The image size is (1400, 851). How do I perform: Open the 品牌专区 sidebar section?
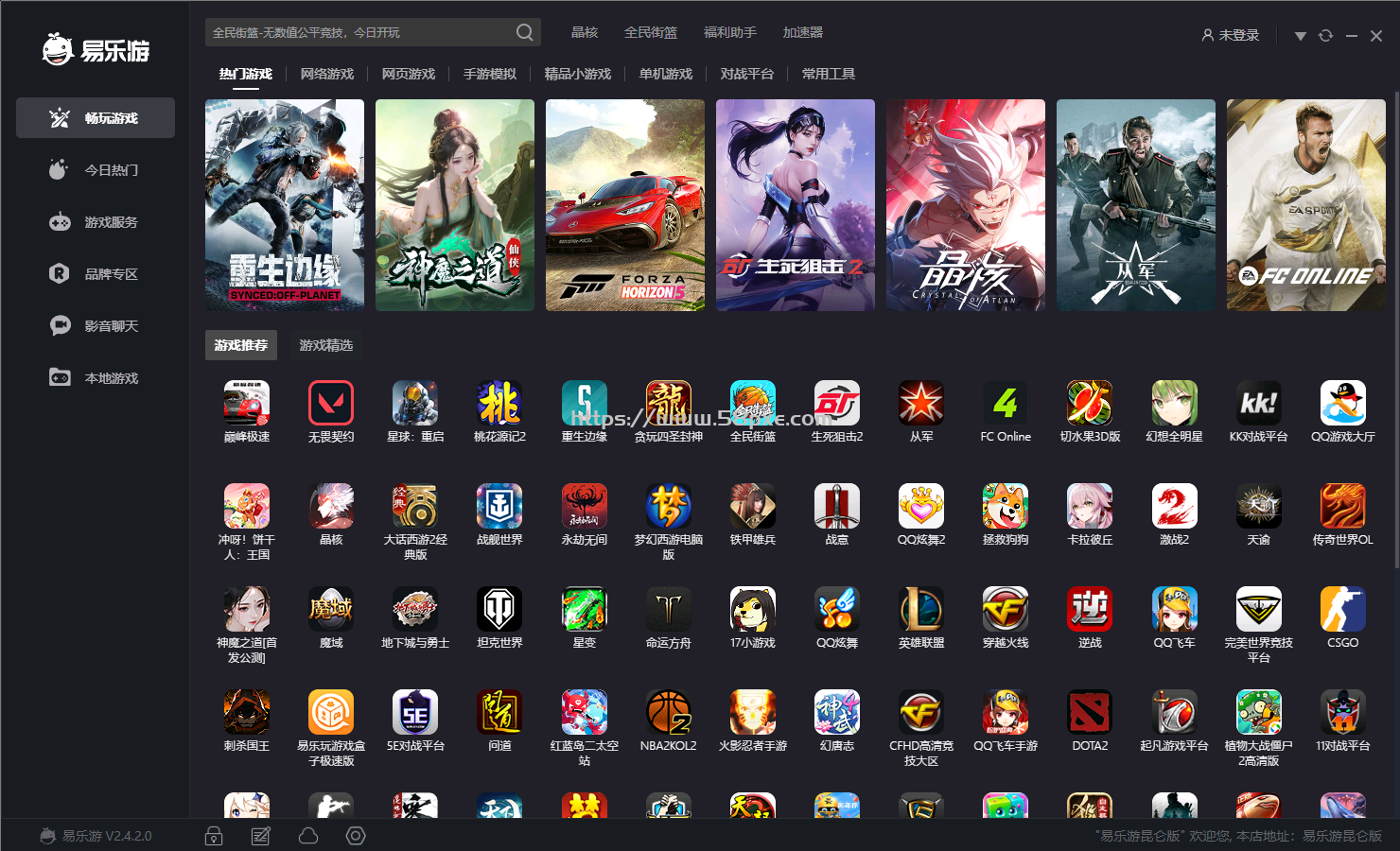[x=96, y=274]
